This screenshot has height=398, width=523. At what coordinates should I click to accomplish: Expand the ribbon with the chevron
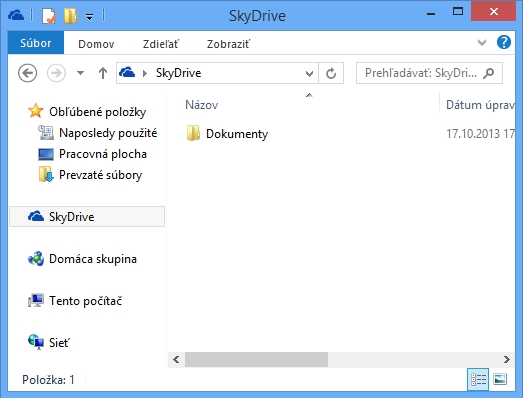(x=482, y=43)
